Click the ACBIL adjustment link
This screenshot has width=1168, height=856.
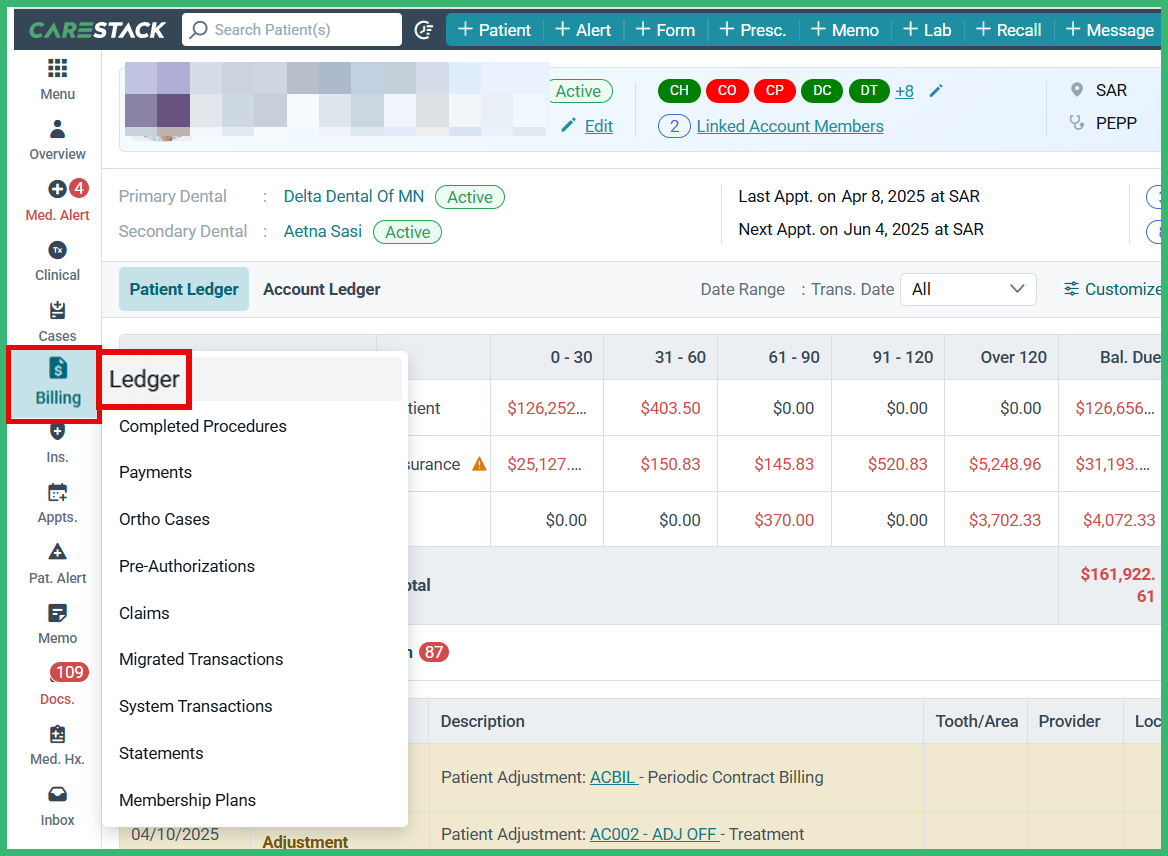(613, 777)
